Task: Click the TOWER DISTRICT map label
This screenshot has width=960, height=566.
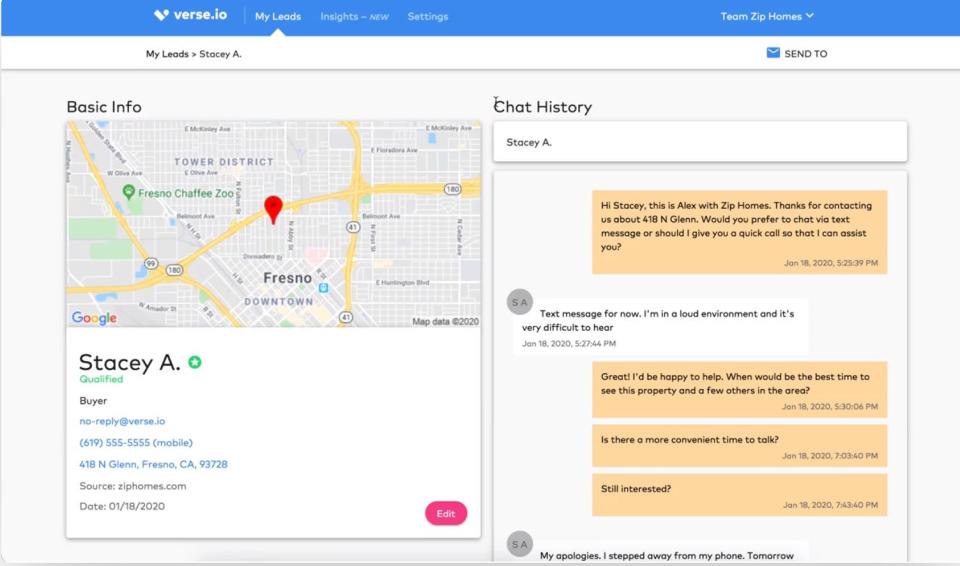Action: pyautogui.click(x=223, y=162)
